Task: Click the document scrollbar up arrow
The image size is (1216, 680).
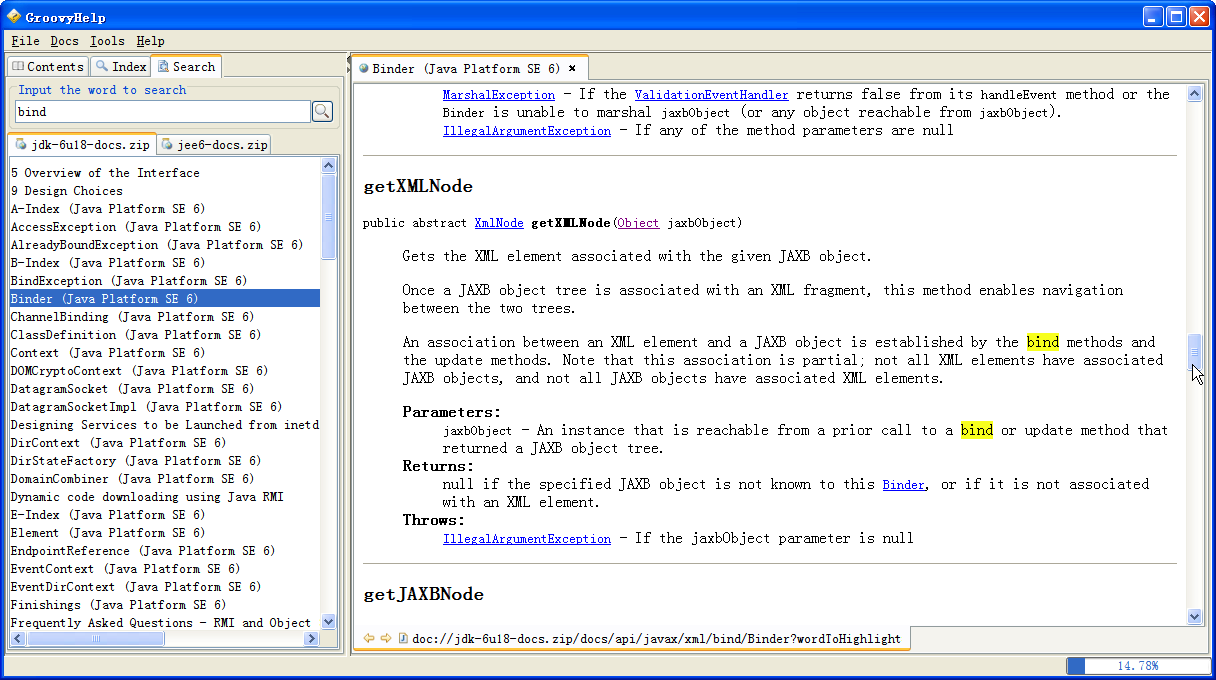Action: (x=1194, y=93)
